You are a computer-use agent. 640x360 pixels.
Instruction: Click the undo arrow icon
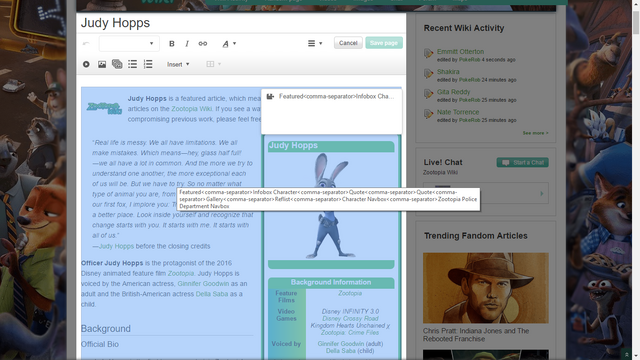[86, 43]
